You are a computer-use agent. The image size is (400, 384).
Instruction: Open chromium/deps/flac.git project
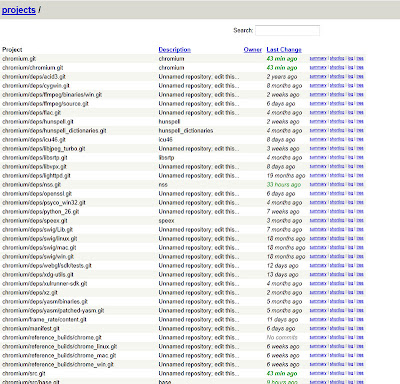32,113
